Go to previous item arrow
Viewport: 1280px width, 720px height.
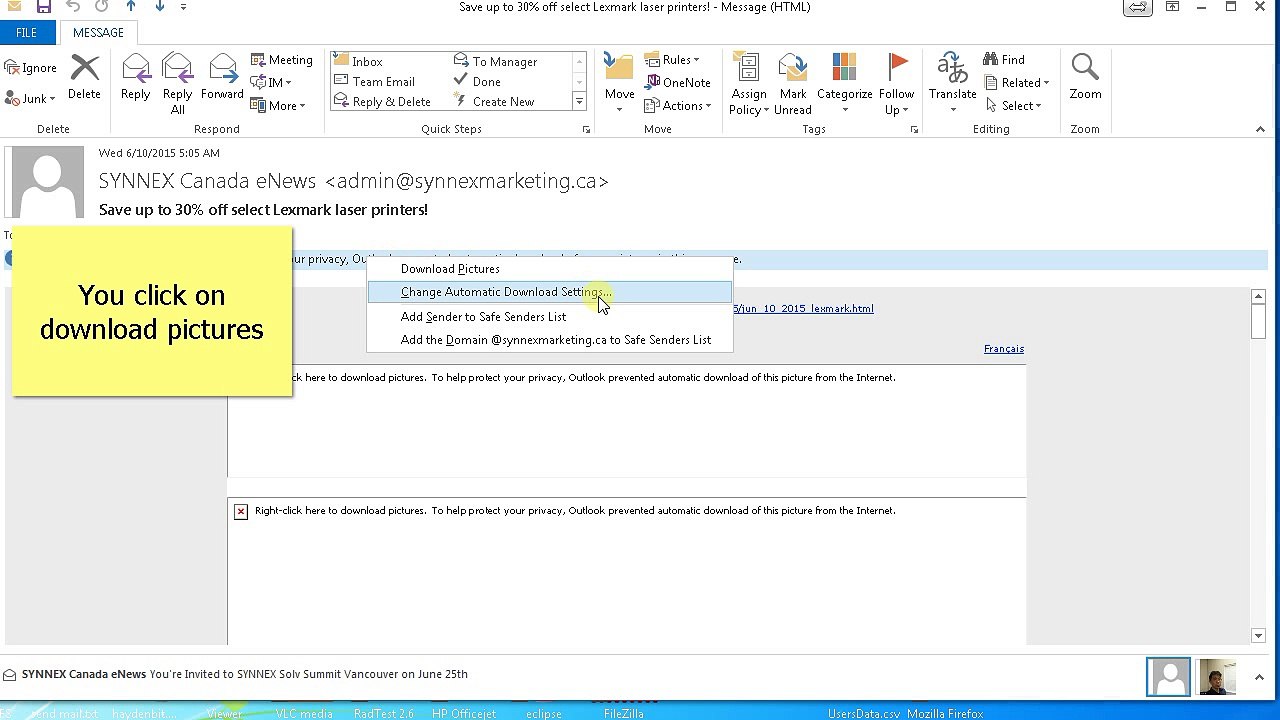pyautogui.click(x=131, y=7)
